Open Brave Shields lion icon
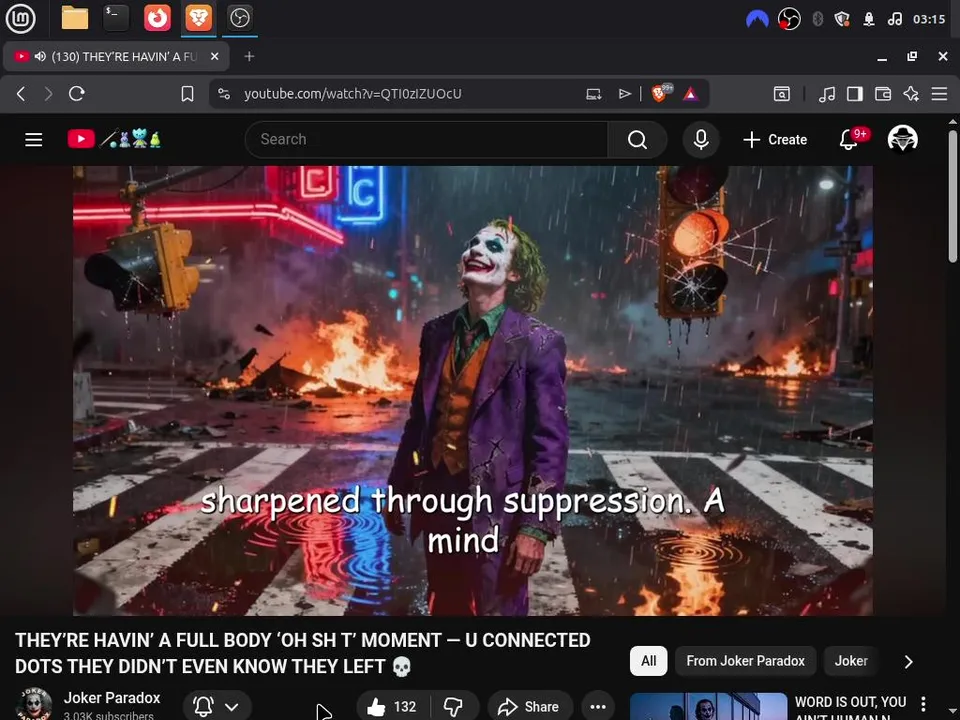Viewport: 960px width, 720px height. pyautogui.click(x=661, y=93)
